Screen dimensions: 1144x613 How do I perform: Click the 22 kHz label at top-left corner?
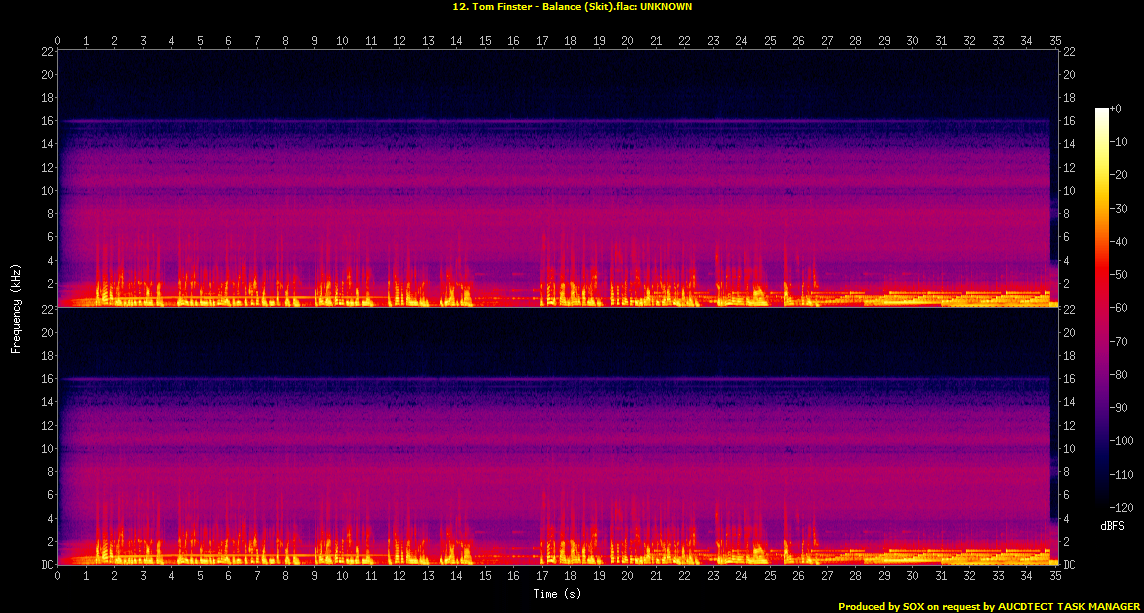[x=47, y=52]
